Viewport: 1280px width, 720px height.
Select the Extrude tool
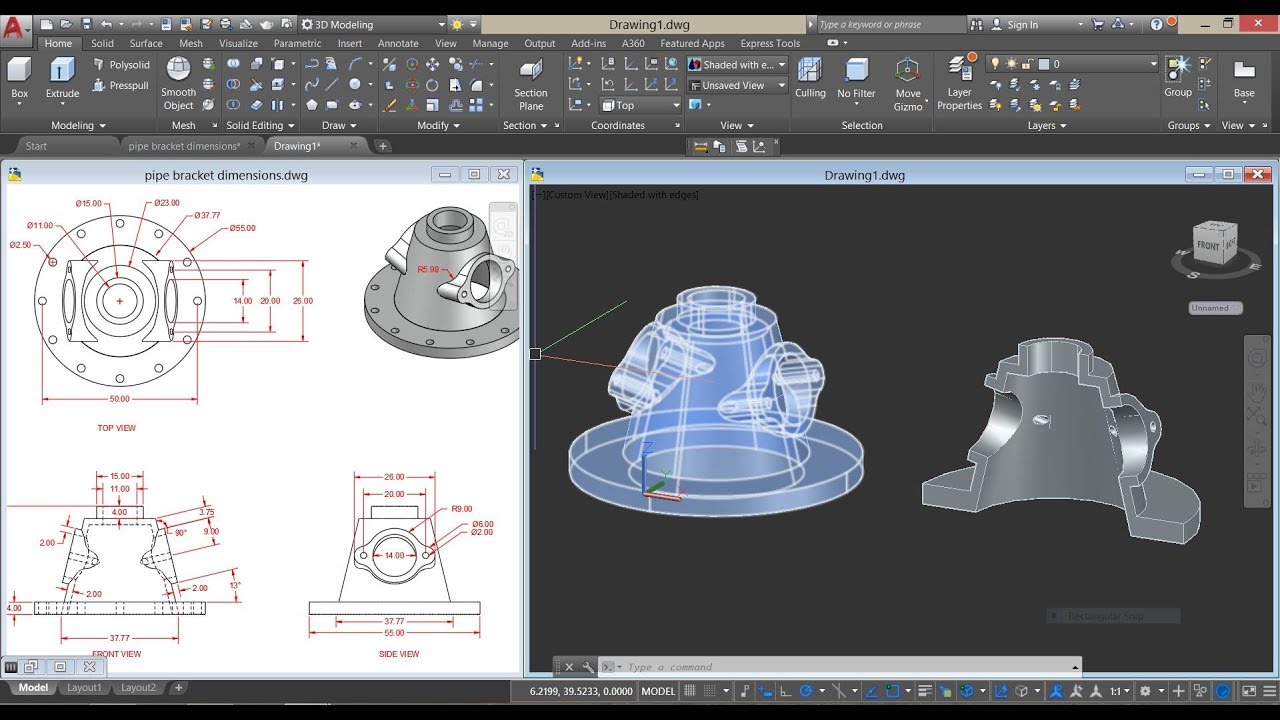tap(62, 78)
